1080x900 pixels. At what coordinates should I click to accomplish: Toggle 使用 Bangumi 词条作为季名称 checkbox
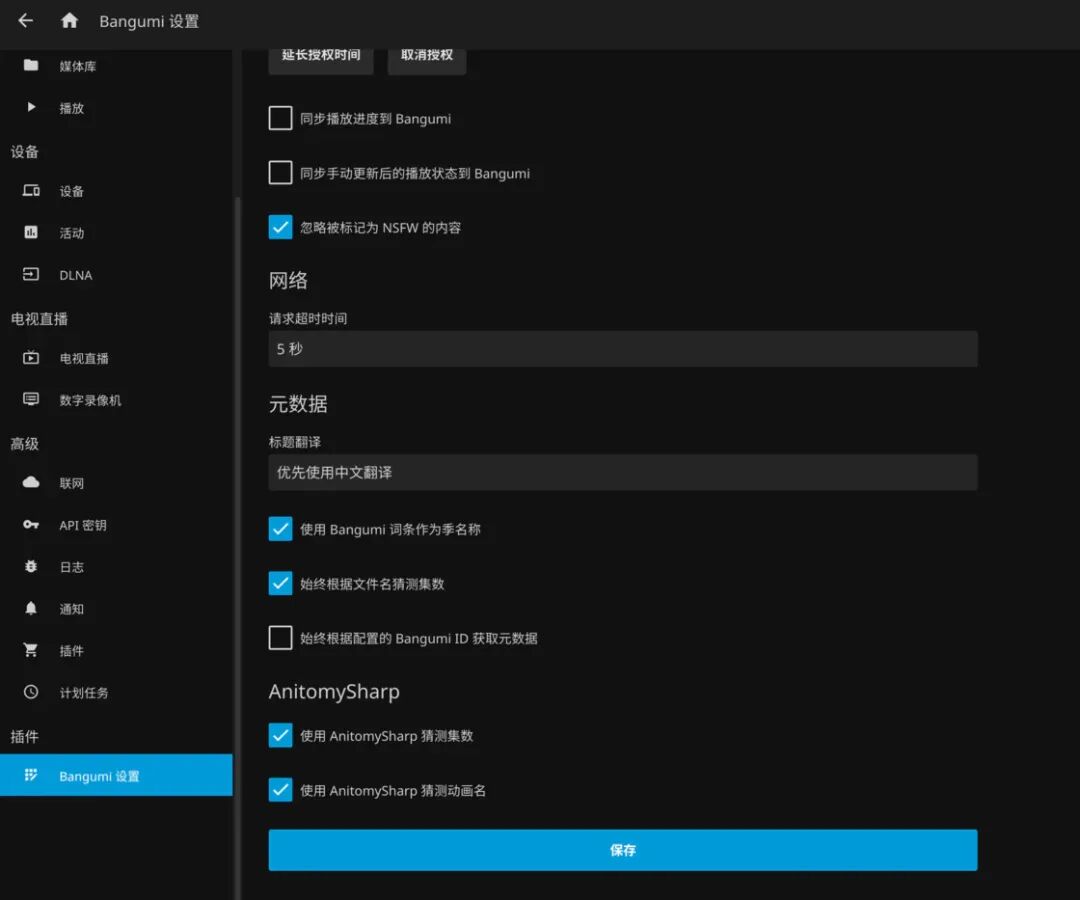pyautogui.click(x=280, y=529)
